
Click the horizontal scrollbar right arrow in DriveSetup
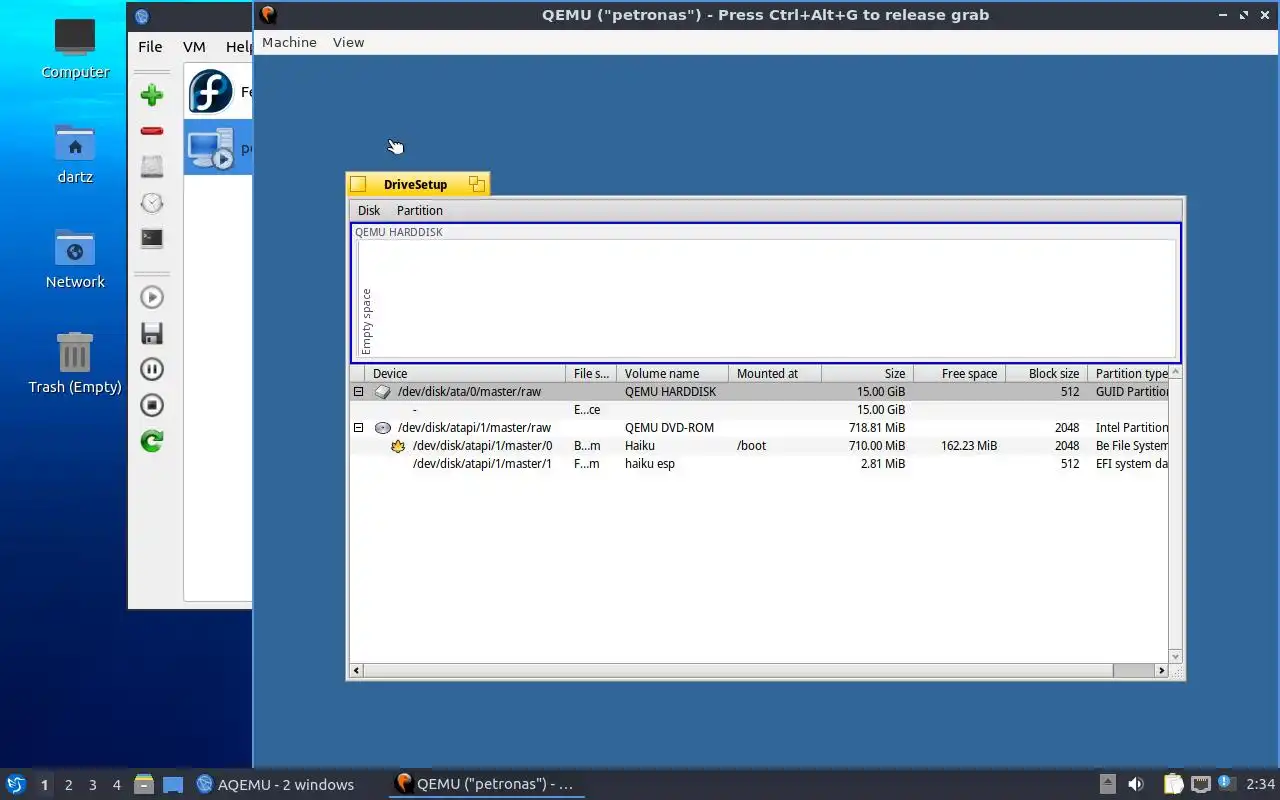[x=1161, y=670]
